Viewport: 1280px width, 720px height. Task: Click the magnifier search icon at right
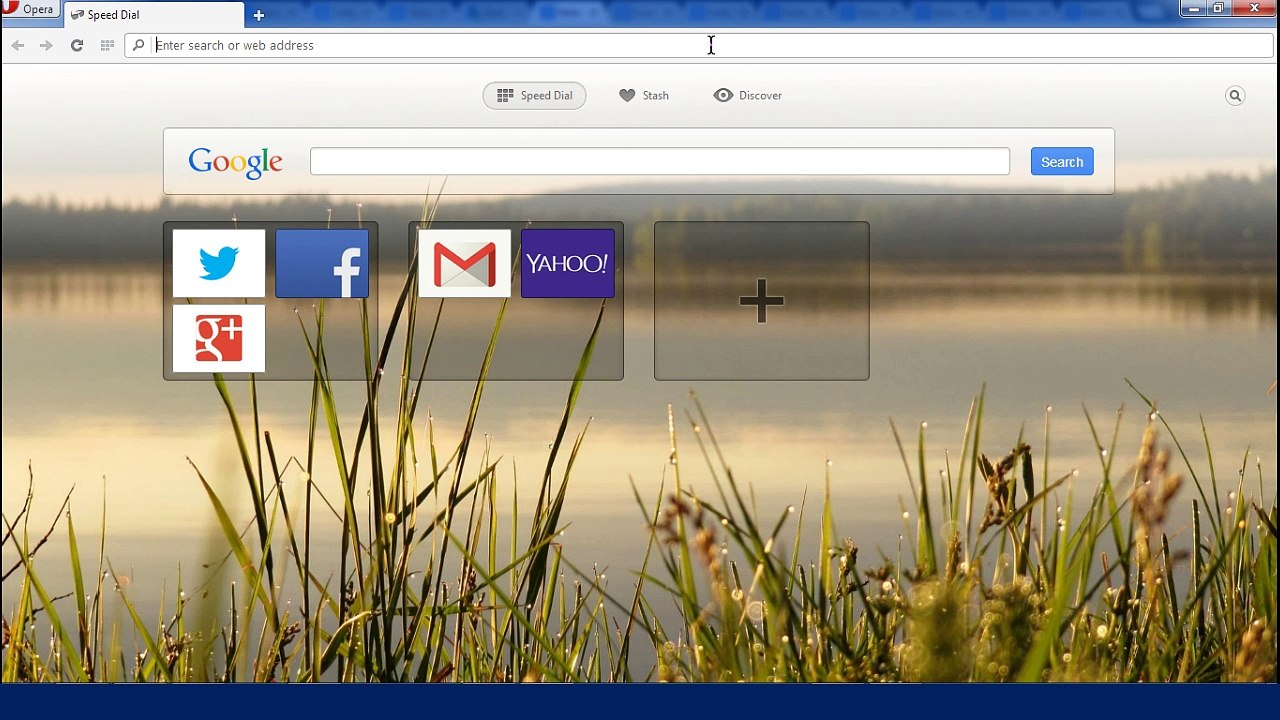click(x=1235, y=96)
